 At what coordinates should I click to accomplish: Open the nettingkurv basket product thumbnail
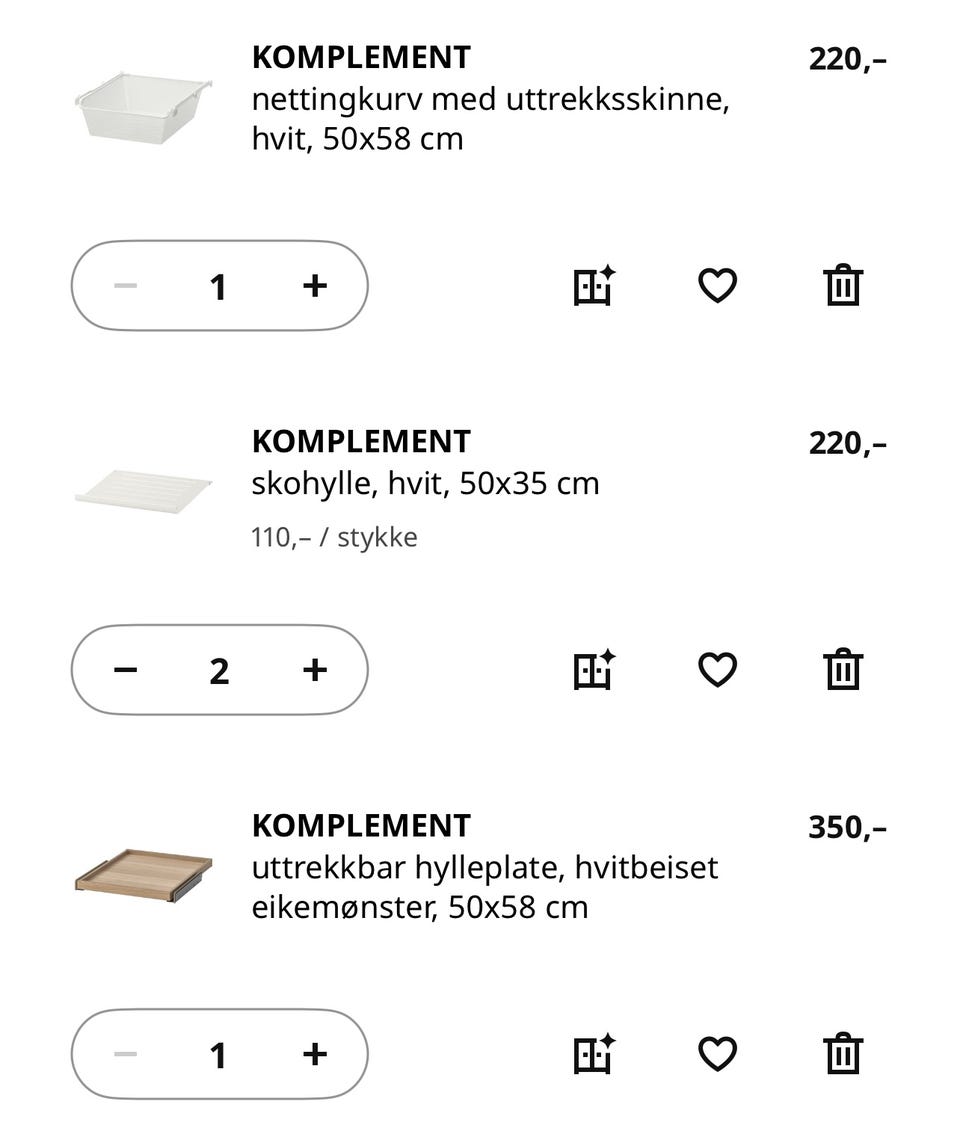click(x=144, y=108)
